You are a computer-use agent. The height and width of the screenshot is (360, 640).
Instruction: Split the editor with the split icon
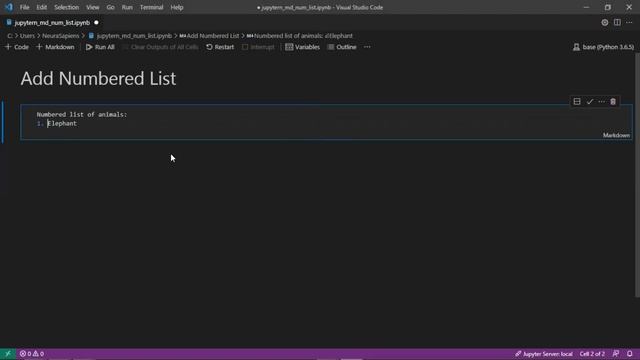click(x=617, y=23)
